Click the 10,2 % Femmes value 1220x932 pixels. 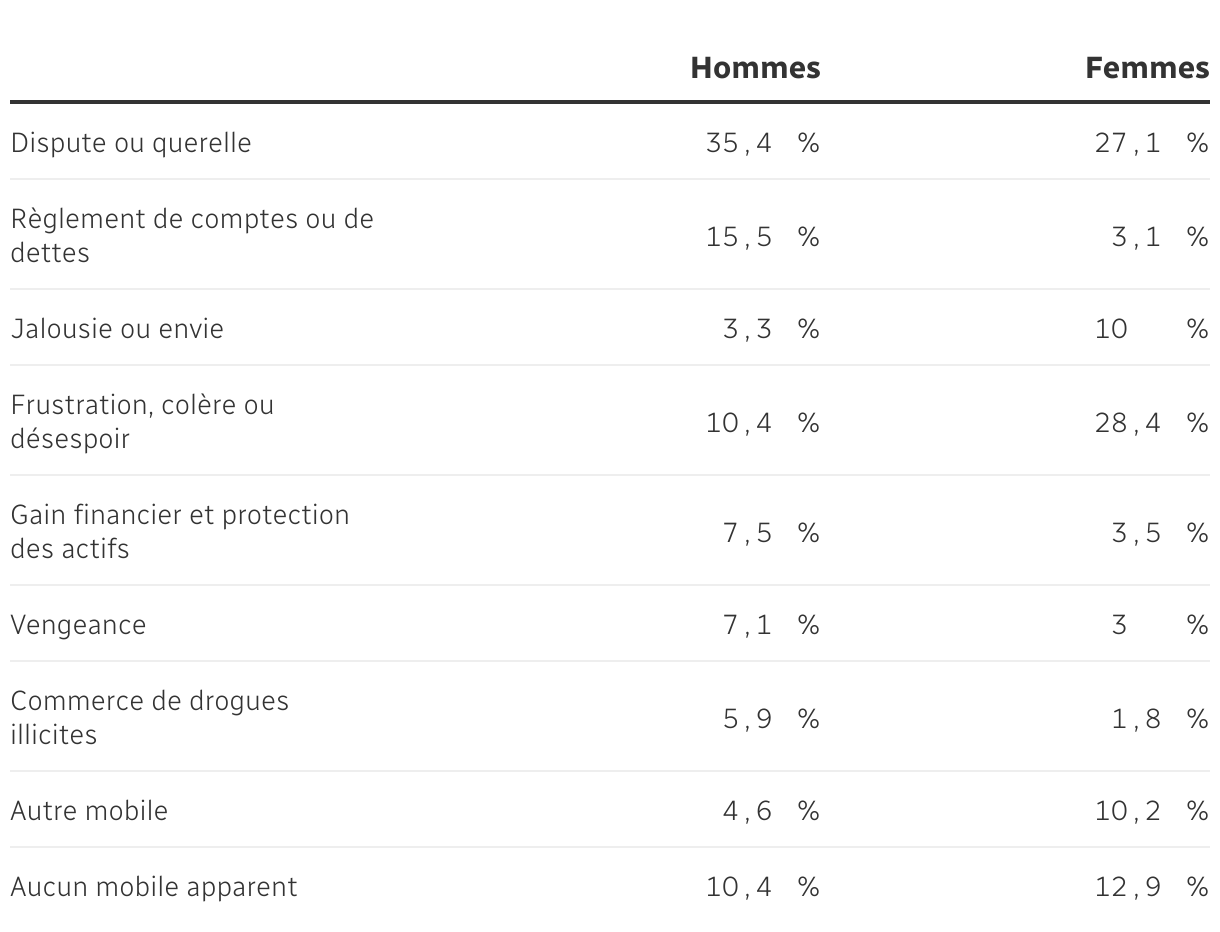(x=1152, y=811)
